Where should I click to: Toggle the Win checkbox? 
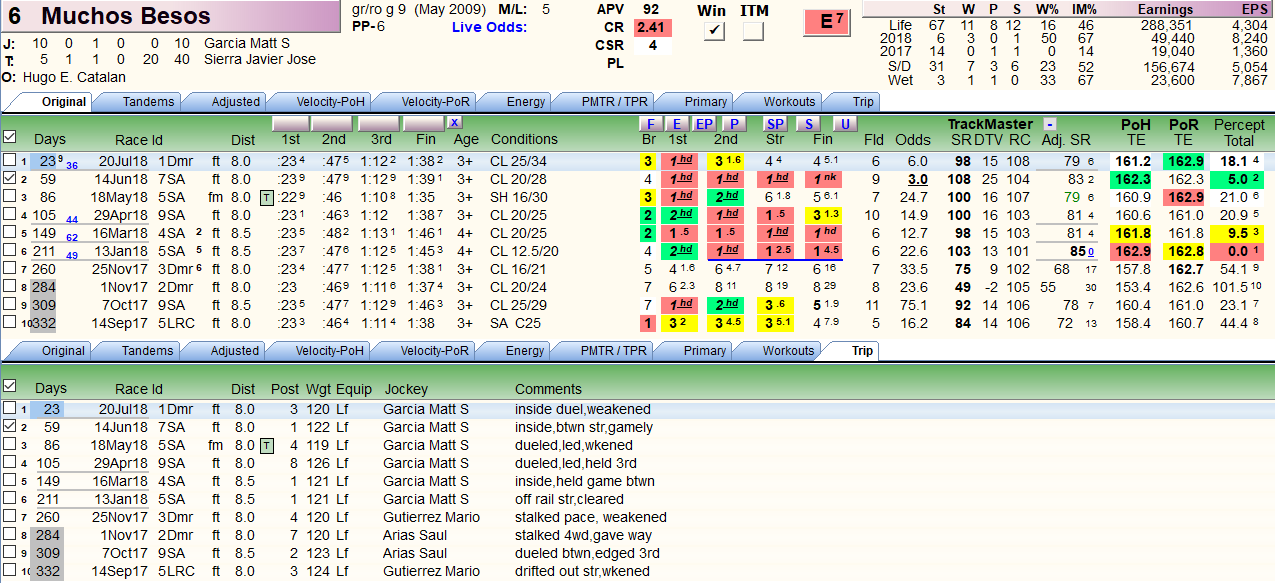715,32
